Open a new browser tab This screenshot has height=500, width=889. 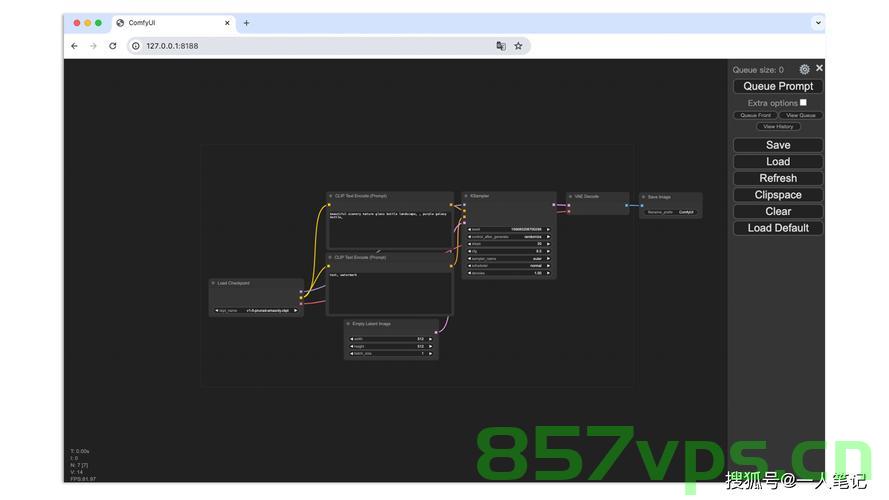coord(246,23)
